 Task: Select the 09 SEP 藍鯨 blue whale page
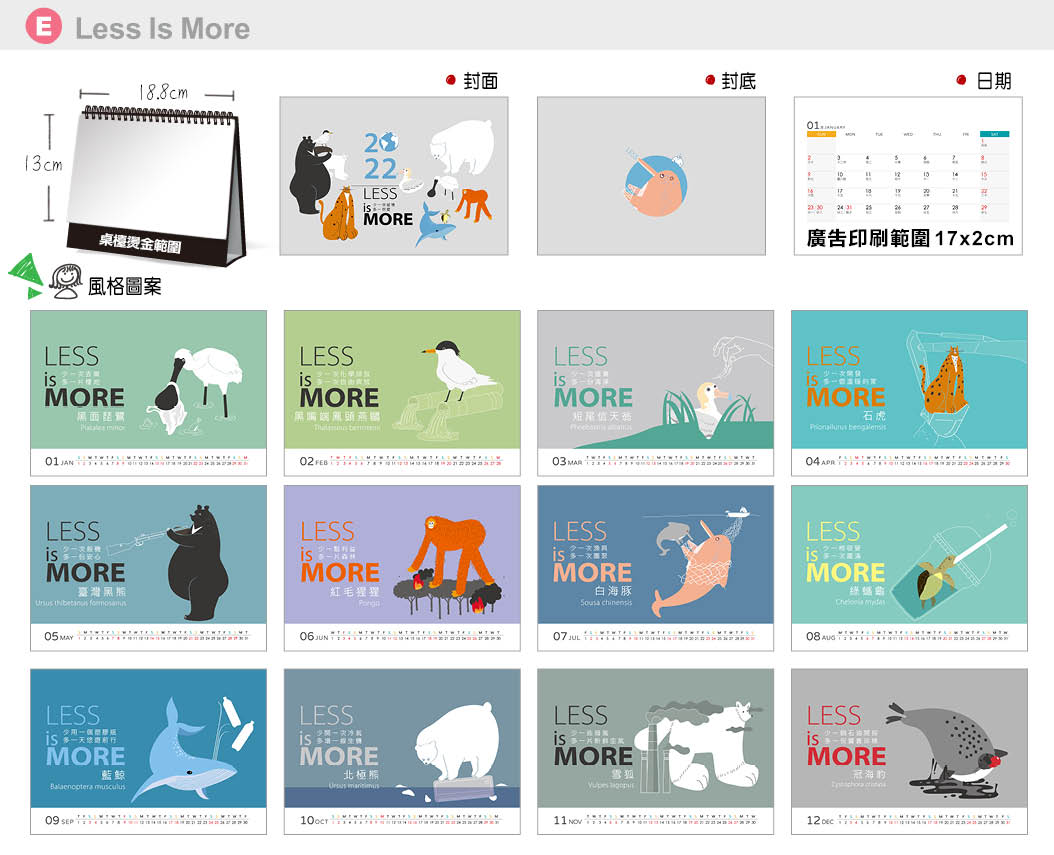pyautogui.click(x=149, y=750)
